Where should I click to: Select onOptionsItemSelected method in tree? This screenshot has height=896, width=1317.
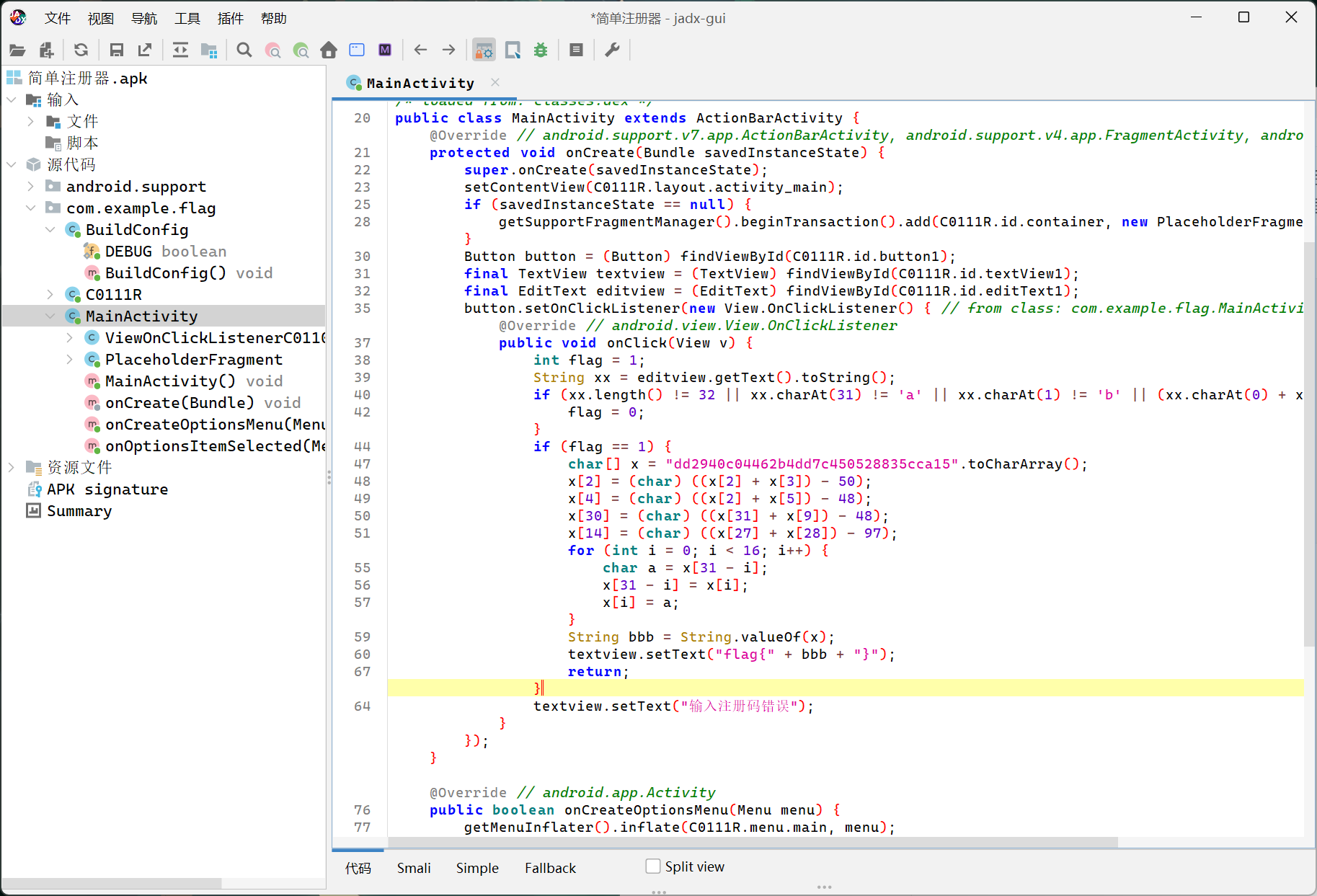205,445
